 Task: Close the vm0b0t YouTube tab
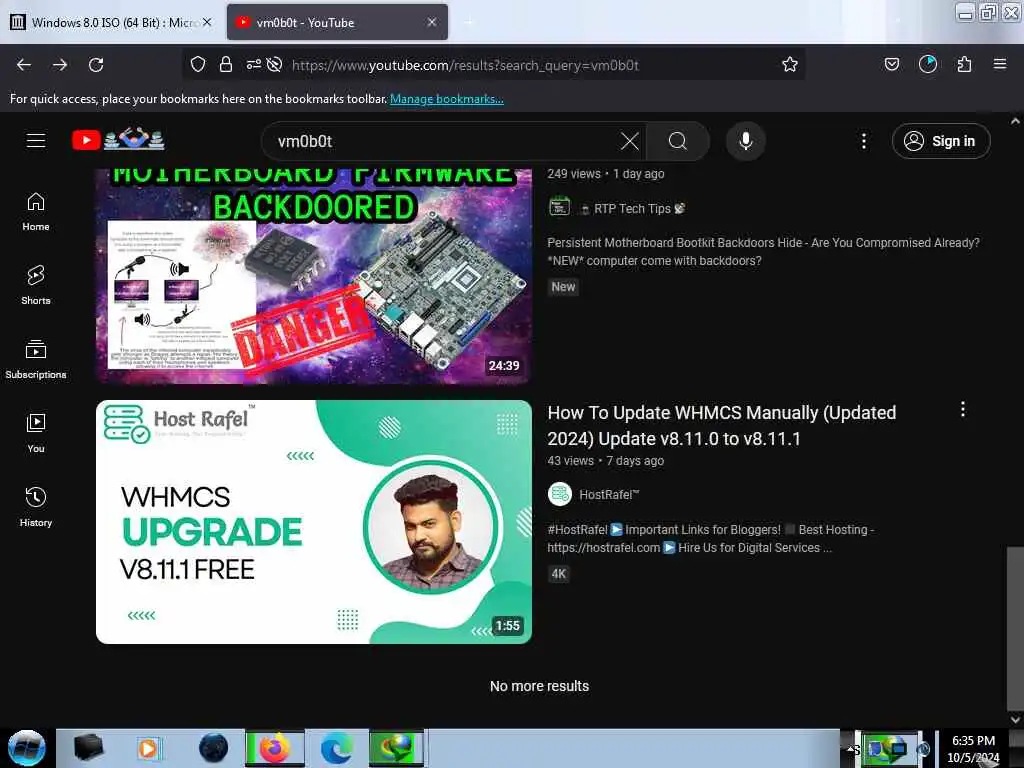tap(432, 22)
